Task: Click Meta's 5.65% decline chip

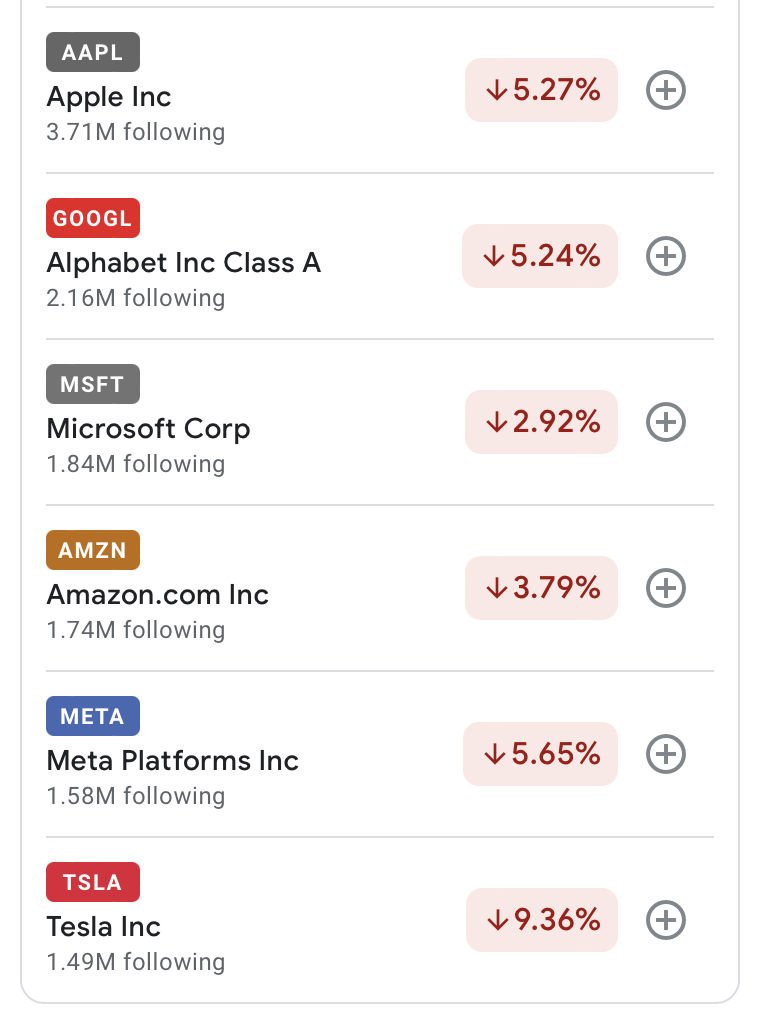Action: (x=541, y=754)
